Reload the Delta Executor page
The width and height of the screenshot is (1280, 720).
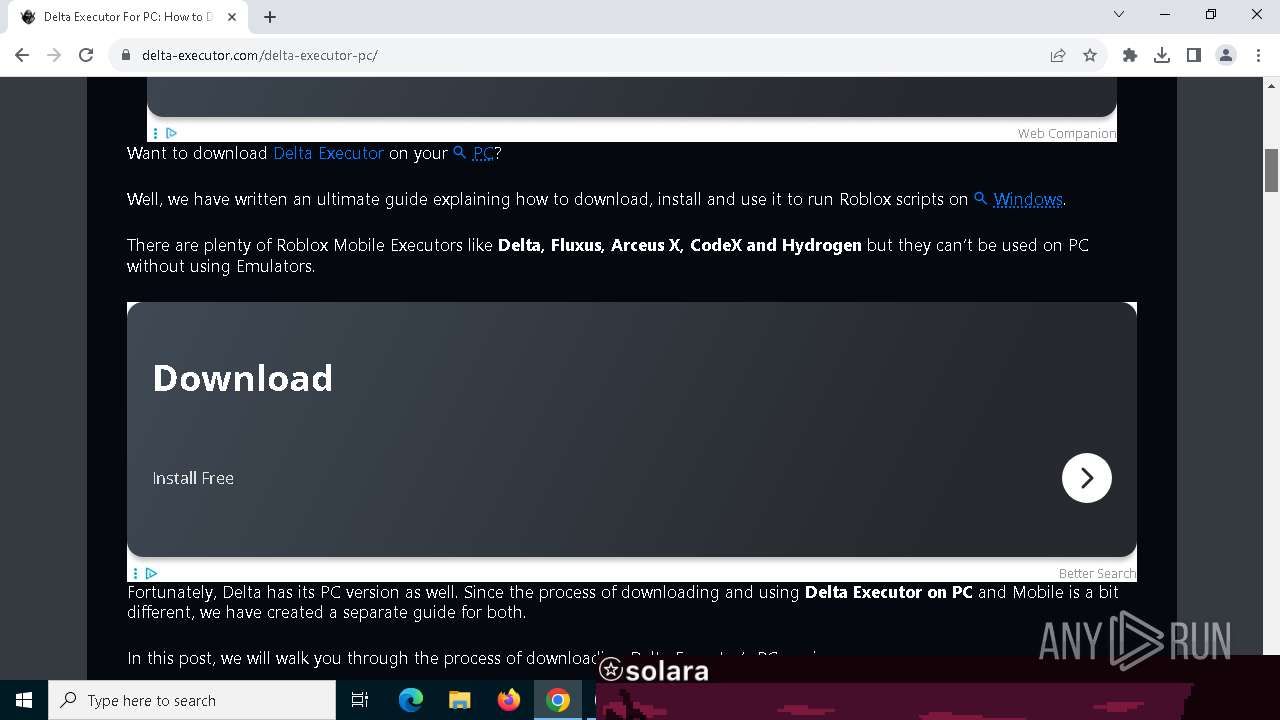tap(86, 55)
